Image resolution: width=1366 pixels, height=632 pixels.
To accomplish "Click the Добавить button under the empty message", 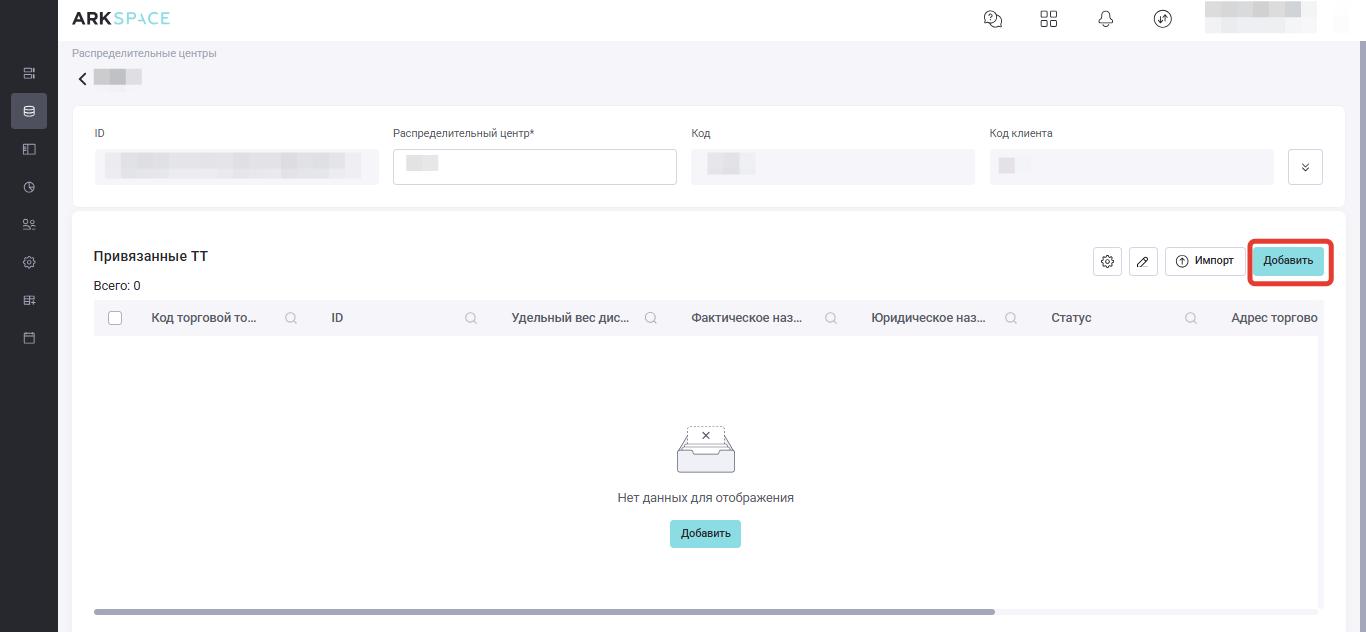I will [705, 534].
